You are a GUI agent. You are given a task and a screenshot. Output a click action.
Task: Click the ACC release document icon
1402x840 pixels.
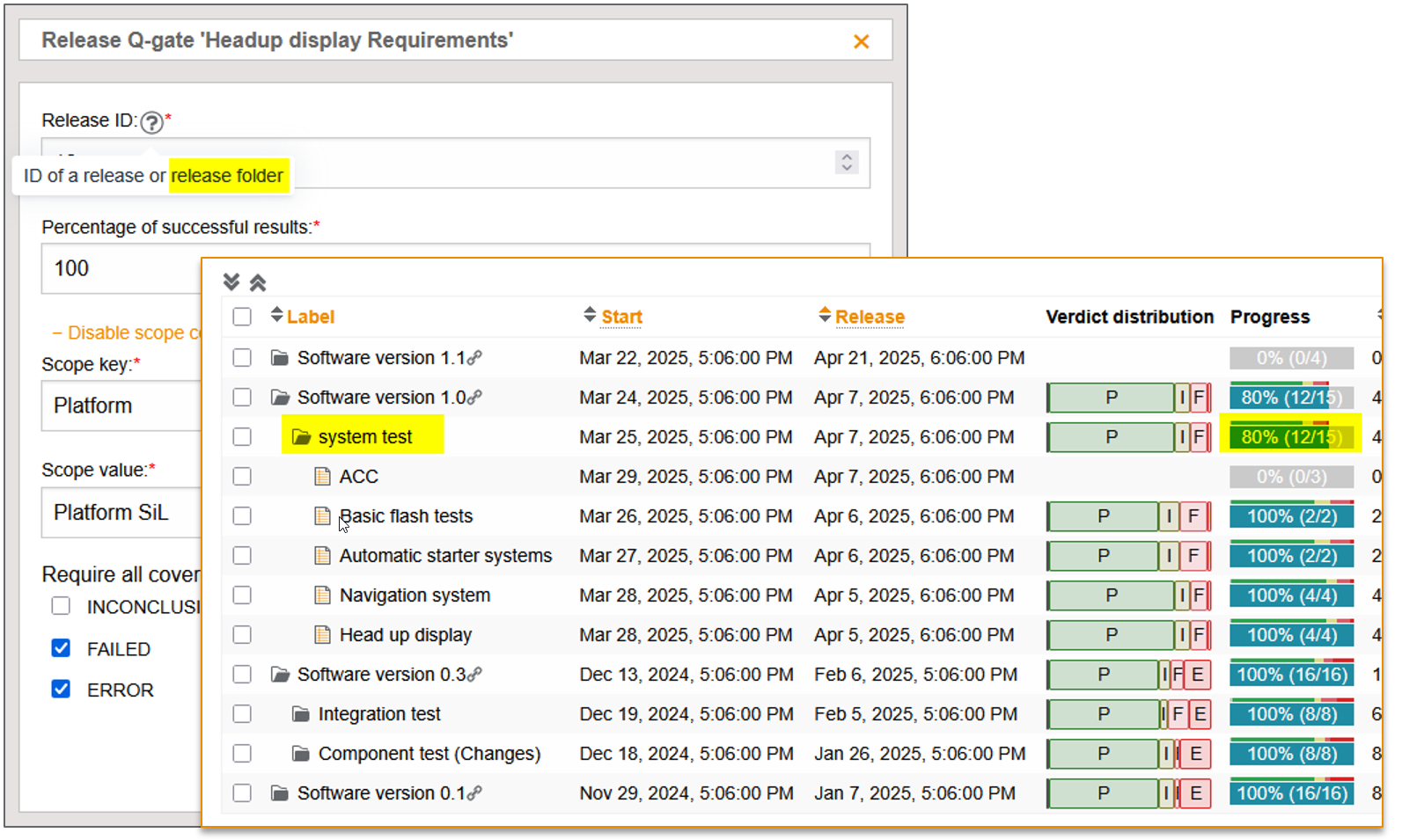pos(323,477)
